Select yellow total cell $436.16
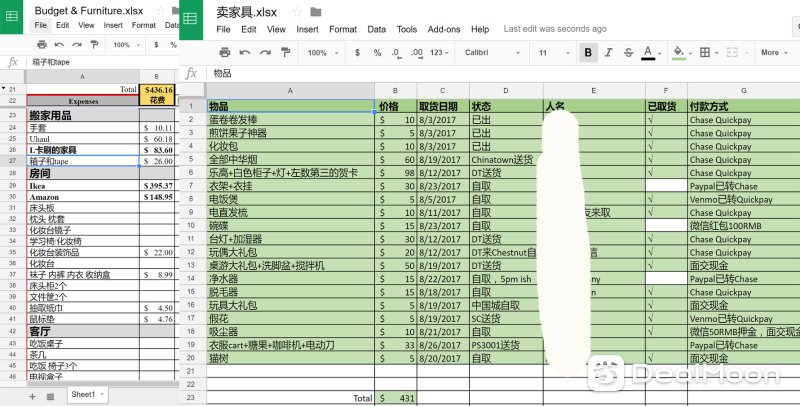Screen dimensions: 800x406 (x=157, y=89)
